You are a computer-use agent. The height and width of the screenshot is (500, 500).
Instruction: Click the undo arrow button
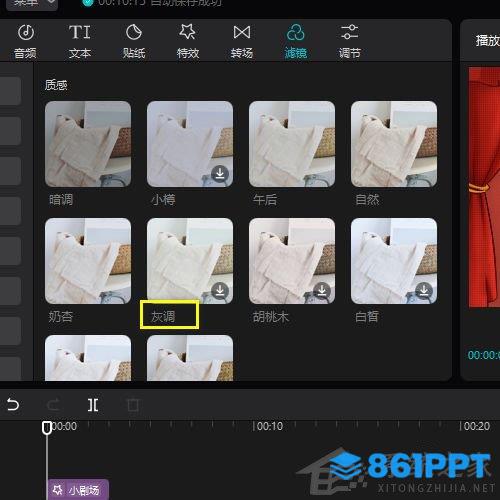[13, 405]
